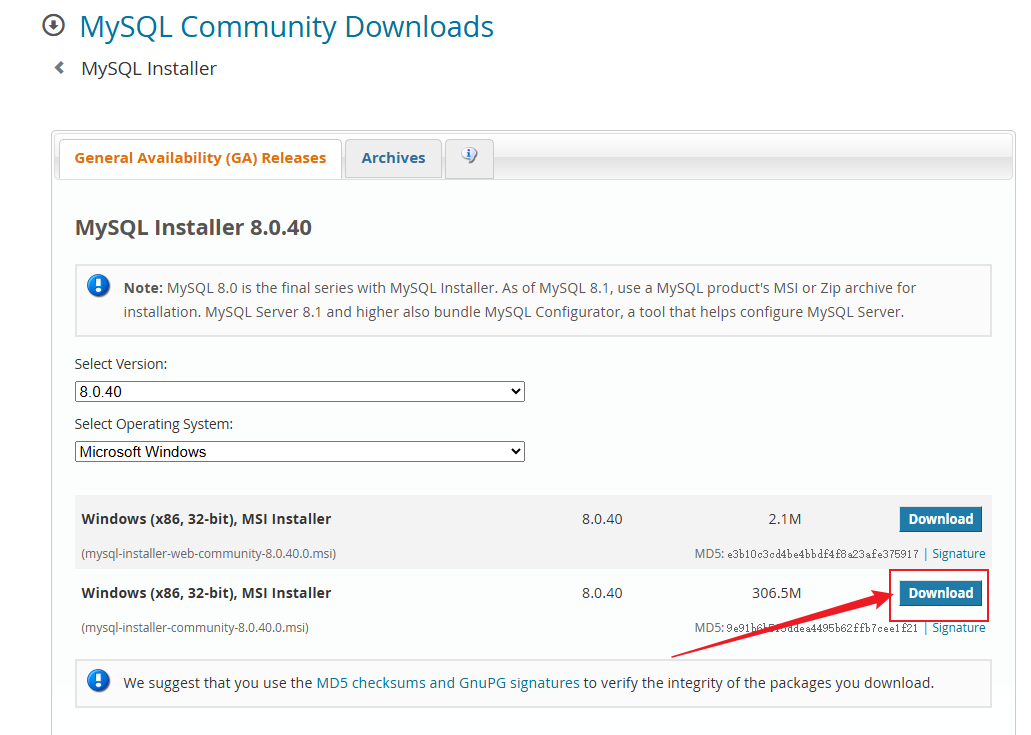
Task: Download the 2.1M web installer
Action: 939,519
